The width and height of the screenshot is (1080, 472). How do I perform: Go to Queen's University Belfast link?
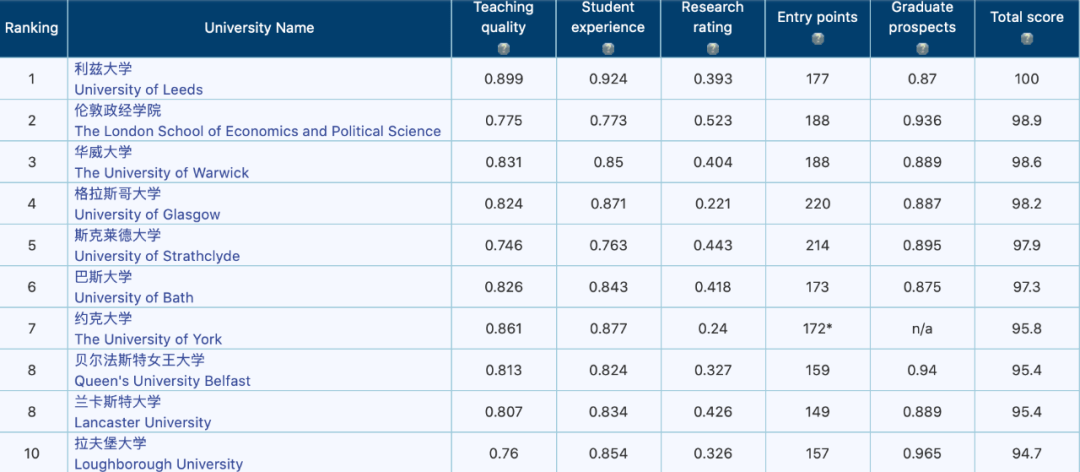click(x=162, y=381)
